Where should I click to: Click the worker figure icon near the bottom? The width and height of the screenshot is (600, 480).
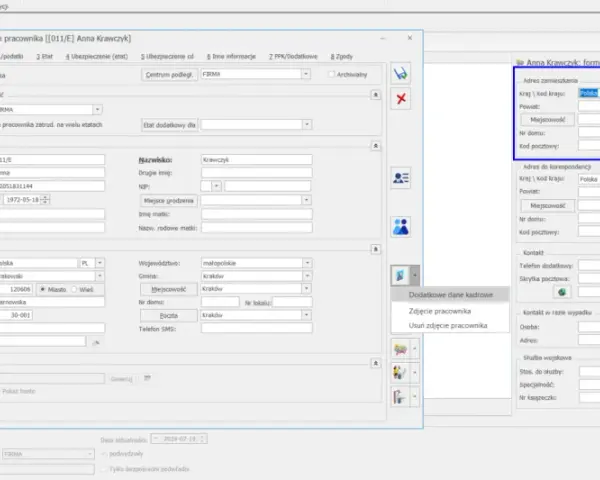click(400, 372)
